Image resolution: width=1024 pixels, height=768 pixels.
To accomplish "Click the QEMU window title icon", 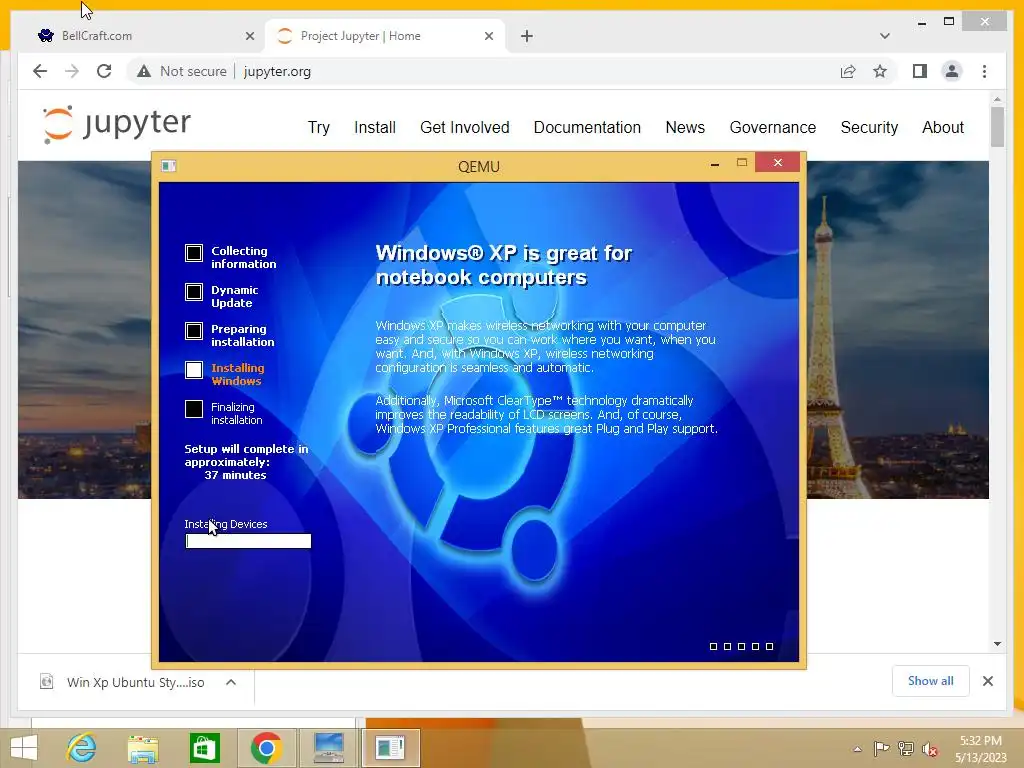I will 168,166.
